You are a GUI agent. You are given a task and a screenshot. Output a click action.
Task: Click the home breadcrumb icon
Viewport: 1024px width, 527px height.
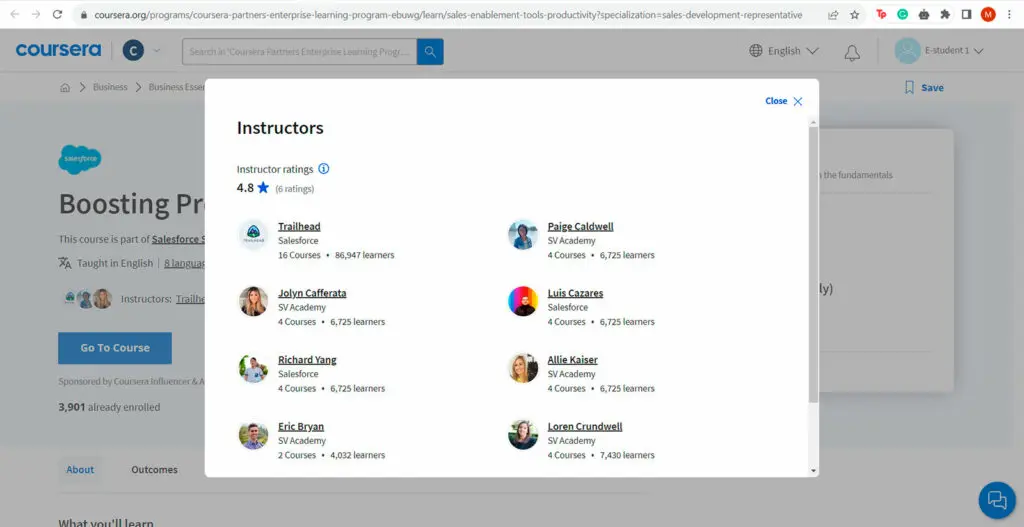(65, 88)
